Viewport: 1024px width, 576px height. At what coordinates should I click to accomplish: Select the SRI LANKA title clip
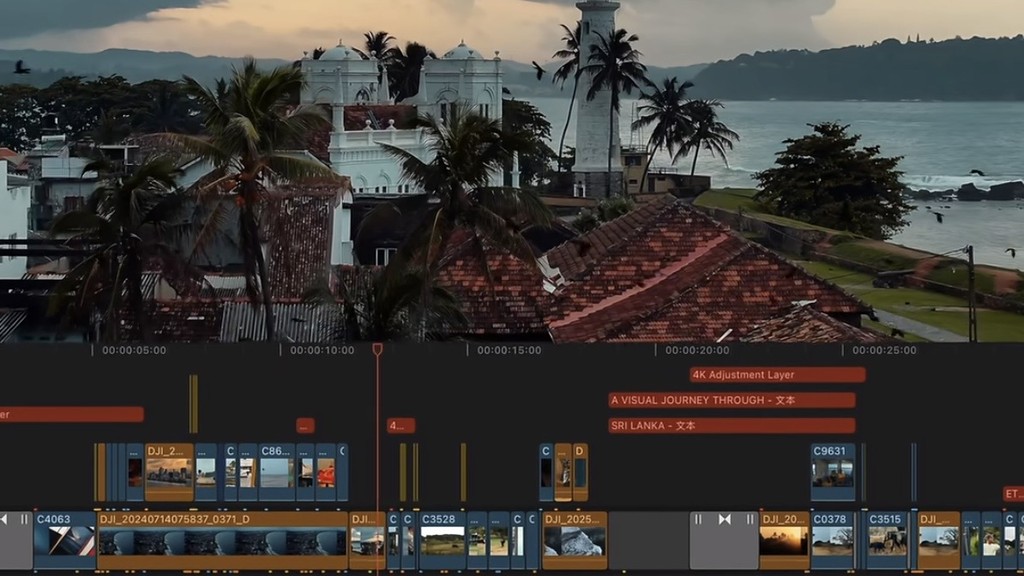(x=731, y=426)
